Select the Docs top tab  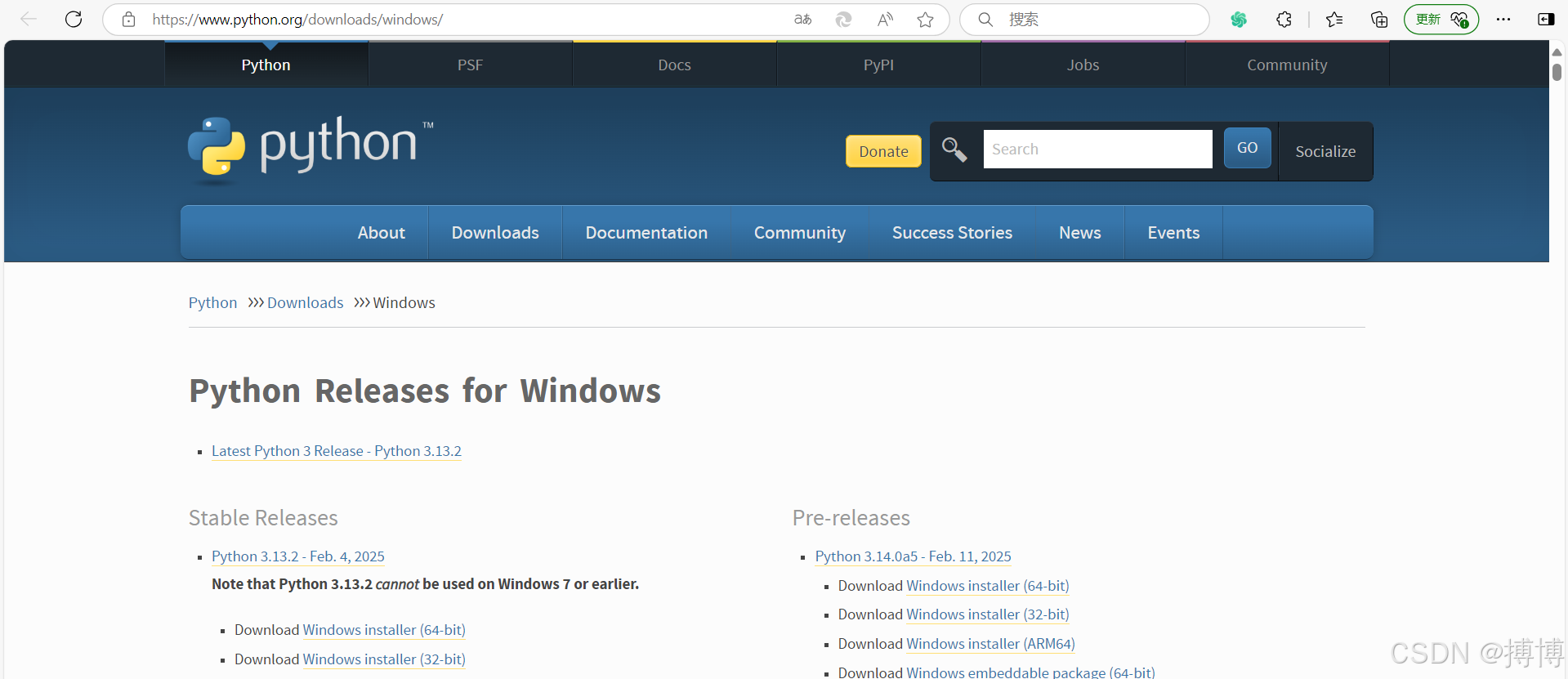tap(675, 65)
